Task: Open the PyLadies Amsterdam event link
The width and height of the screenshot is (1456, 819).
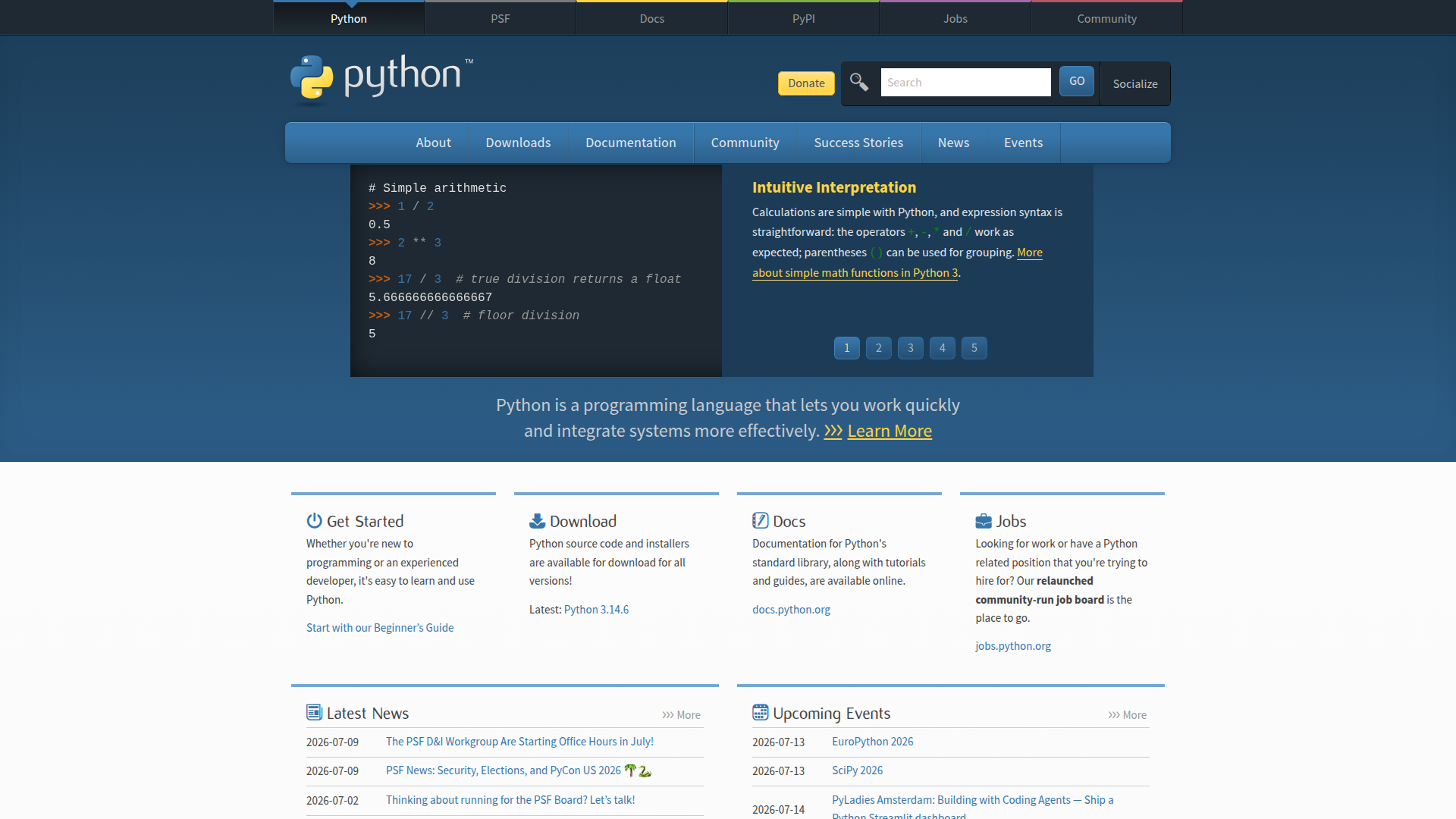Action: (x=972, y=800)
